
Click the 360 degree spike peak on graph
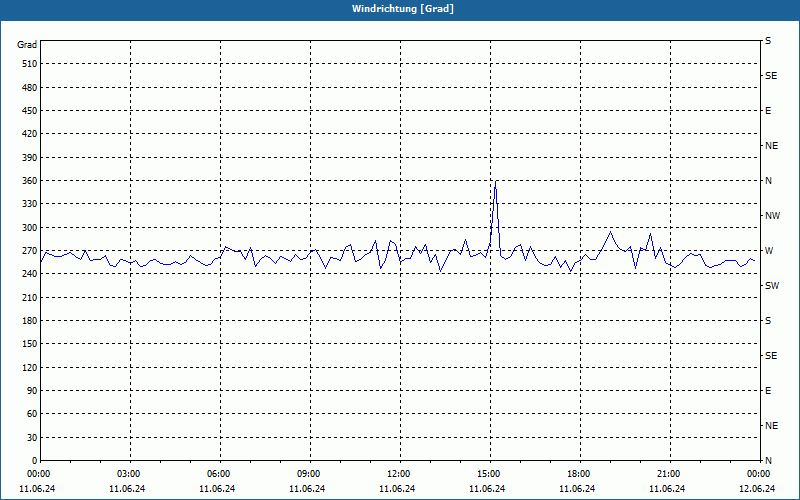tap(495, 182)
